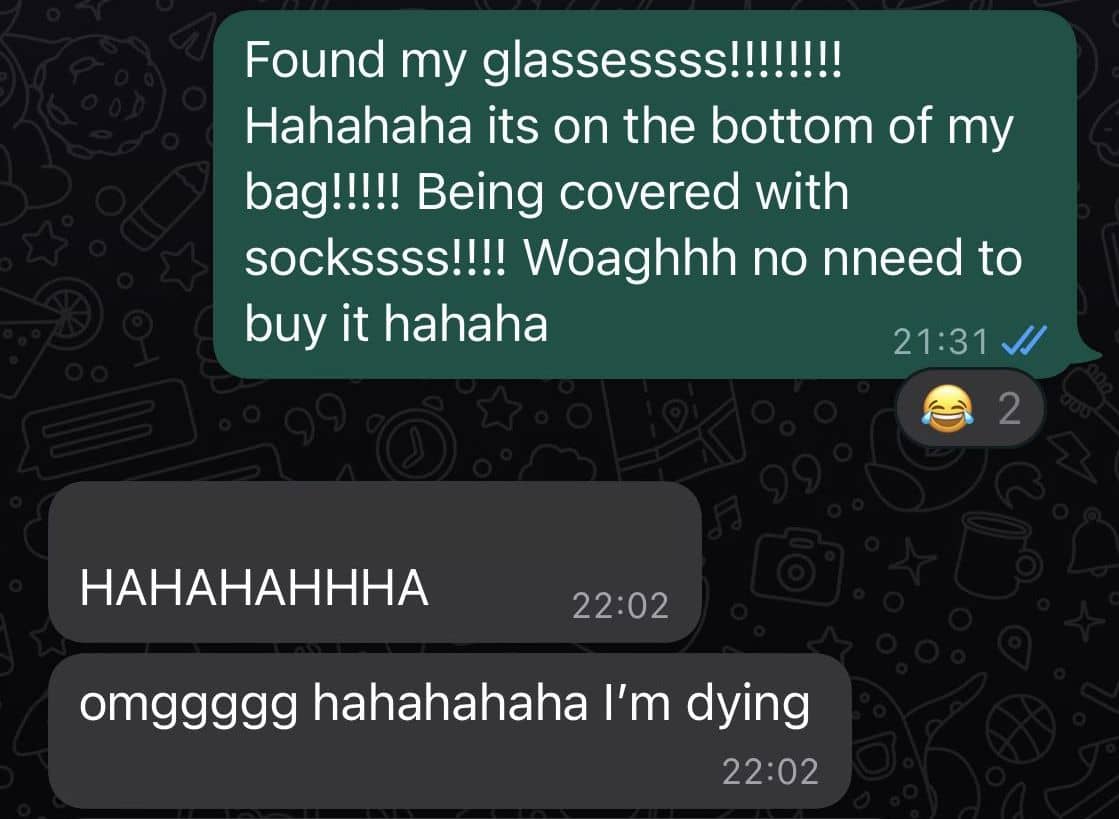The height and width of the screenshot is (819, 1119).
Task: Click the 21:31 timestamp on the sent message
Action: [941, 341]
